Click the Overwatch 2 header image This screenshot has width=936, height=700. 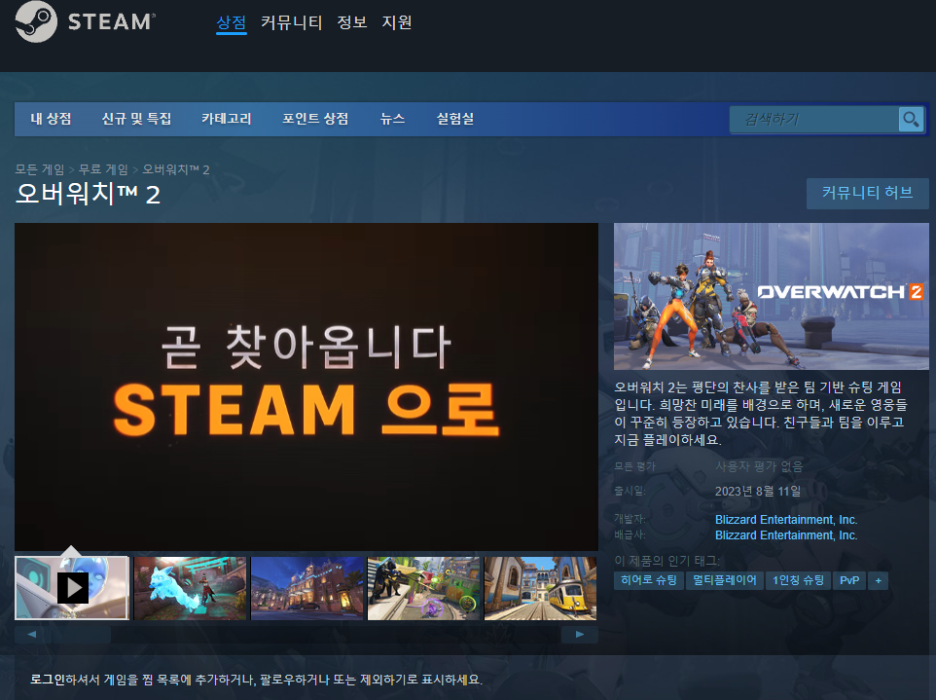(771, 297)
